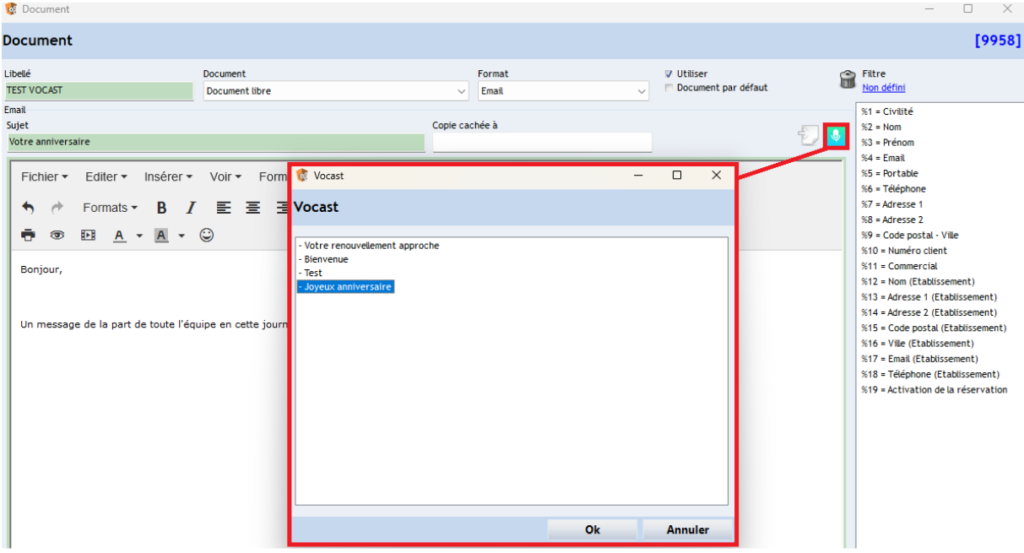The image size is (1024, 553).
Task: Click the import document page icon
Action: [x=808, y=136]
